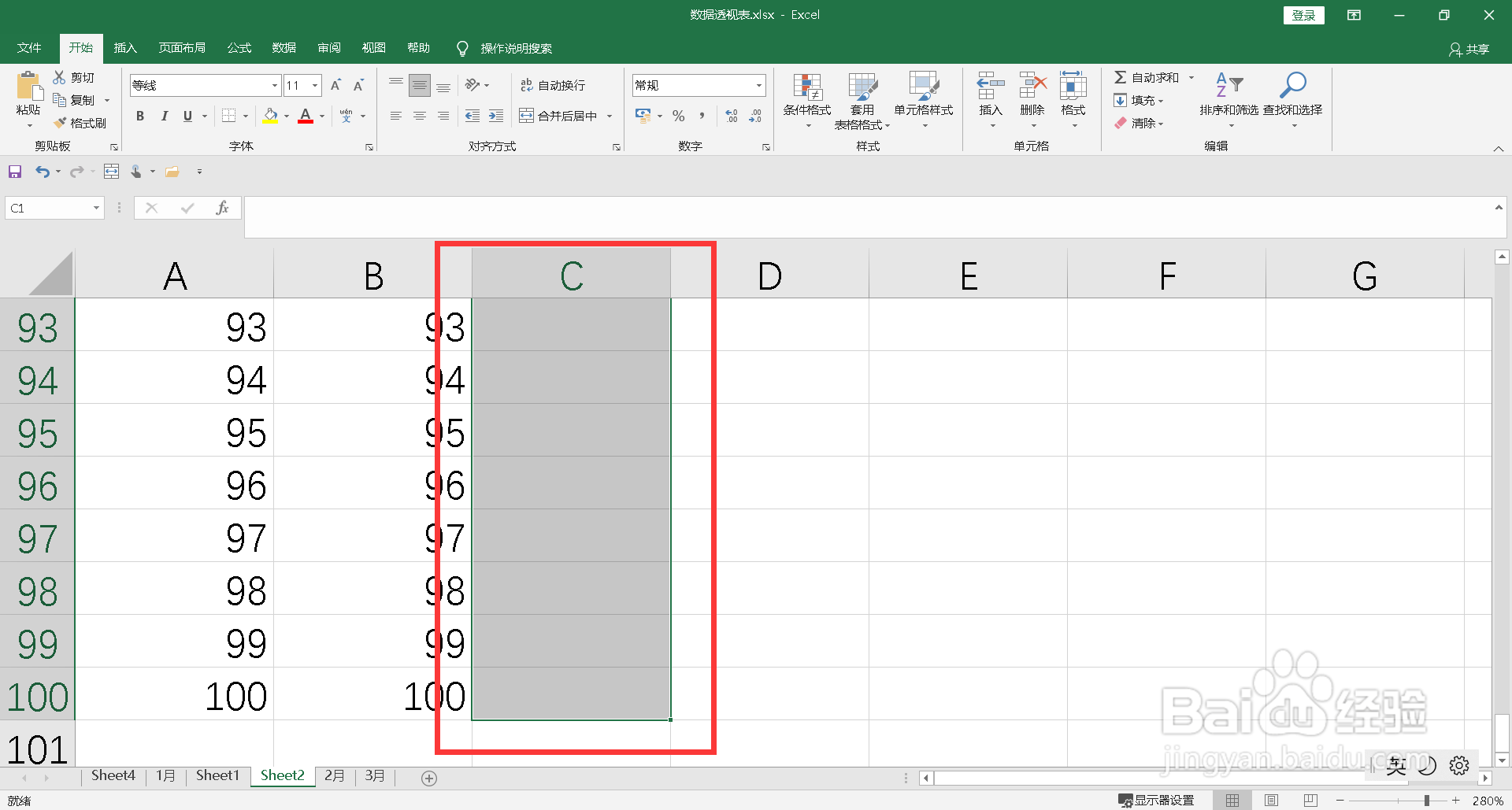The height and width of the screenshot is (810, 1512).
Task: Toggle Bold formatting
Action: point(140,116)
